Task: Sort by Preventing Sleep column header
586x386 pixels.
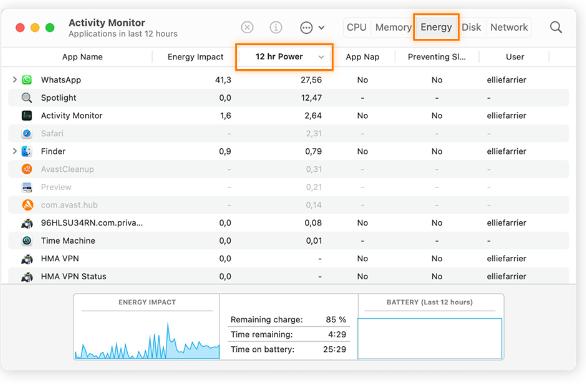Action: [437, 57]
